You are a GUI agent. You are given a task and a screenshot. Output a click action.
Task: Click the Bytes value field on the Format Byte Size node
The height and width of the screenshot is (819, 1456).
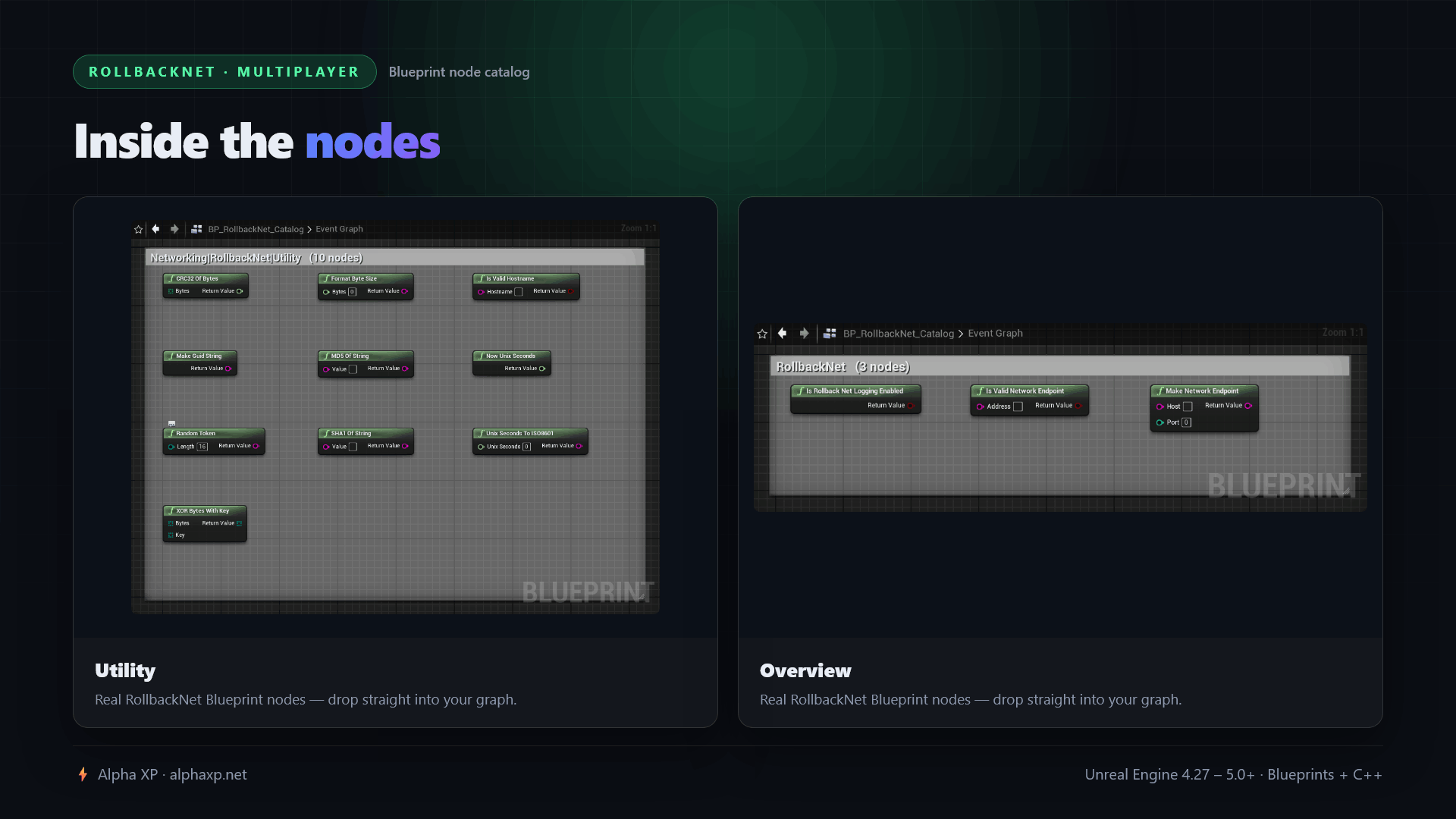352,292
